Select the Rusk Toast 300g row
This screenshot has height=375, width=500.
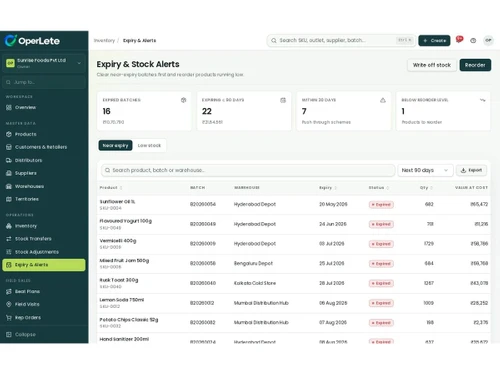(294, 283)
